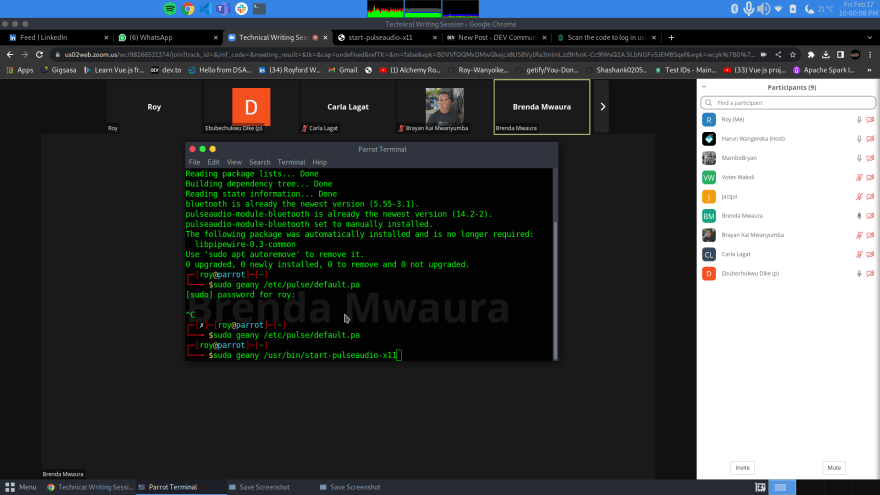The height and width of the screenshot is (495, 880).
Task: Toggle microphone for Roy (Me)
Action: tap(859, 120)
